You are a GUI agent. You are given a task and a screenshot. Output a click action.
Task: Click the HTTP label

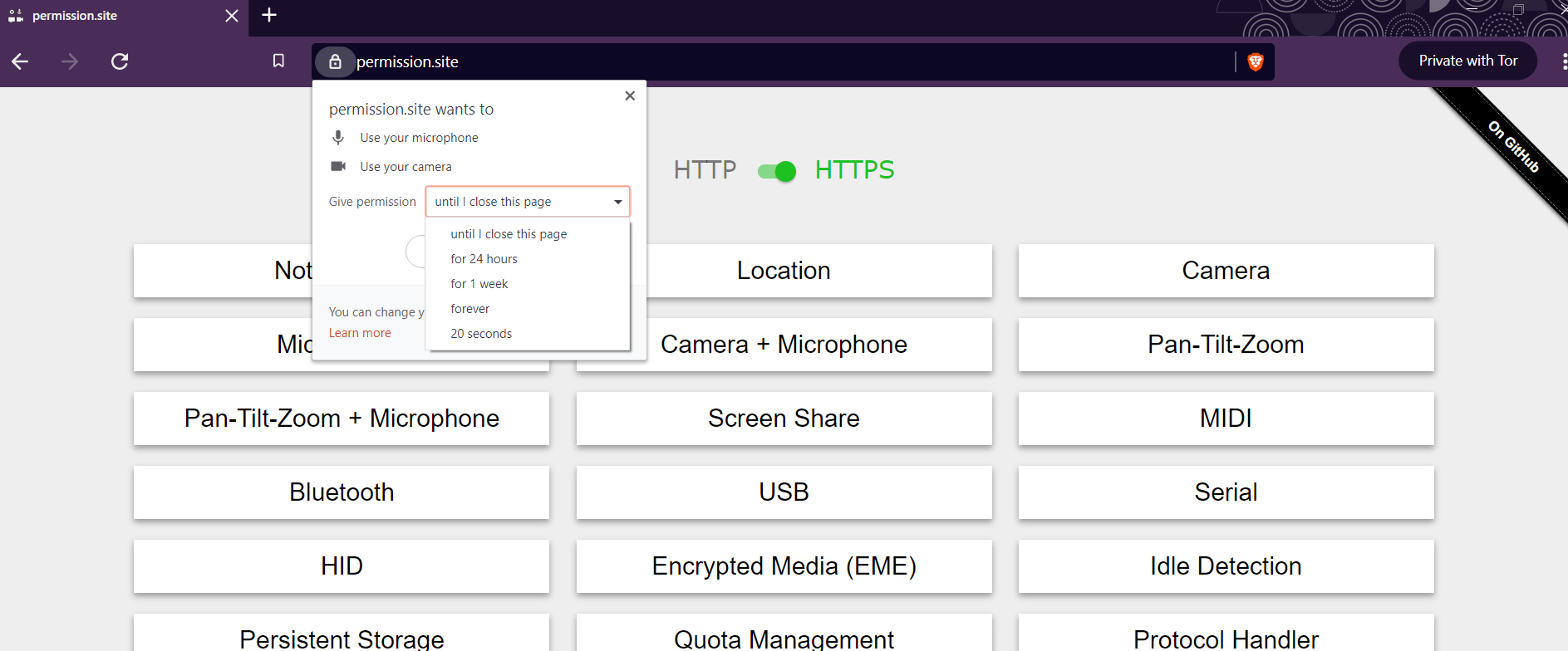705,170
